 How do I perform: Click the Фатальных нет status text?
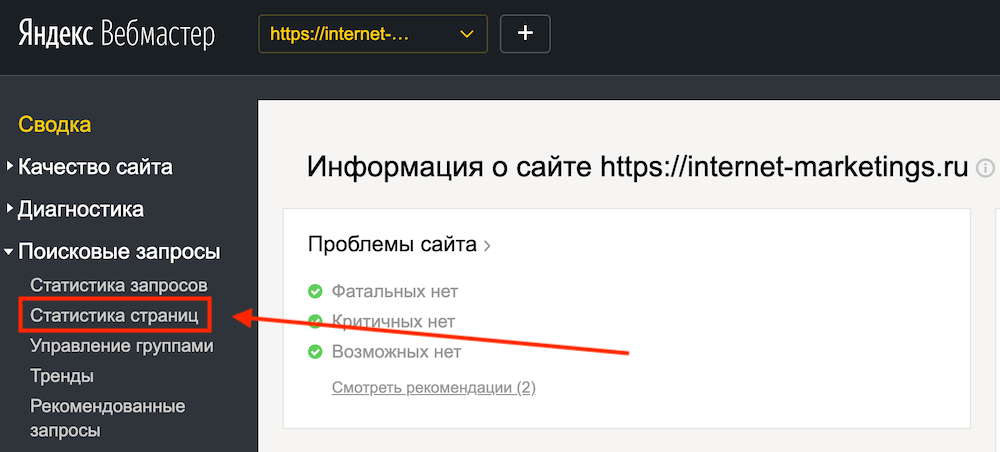pyautogui.click(x=394, y=291)
